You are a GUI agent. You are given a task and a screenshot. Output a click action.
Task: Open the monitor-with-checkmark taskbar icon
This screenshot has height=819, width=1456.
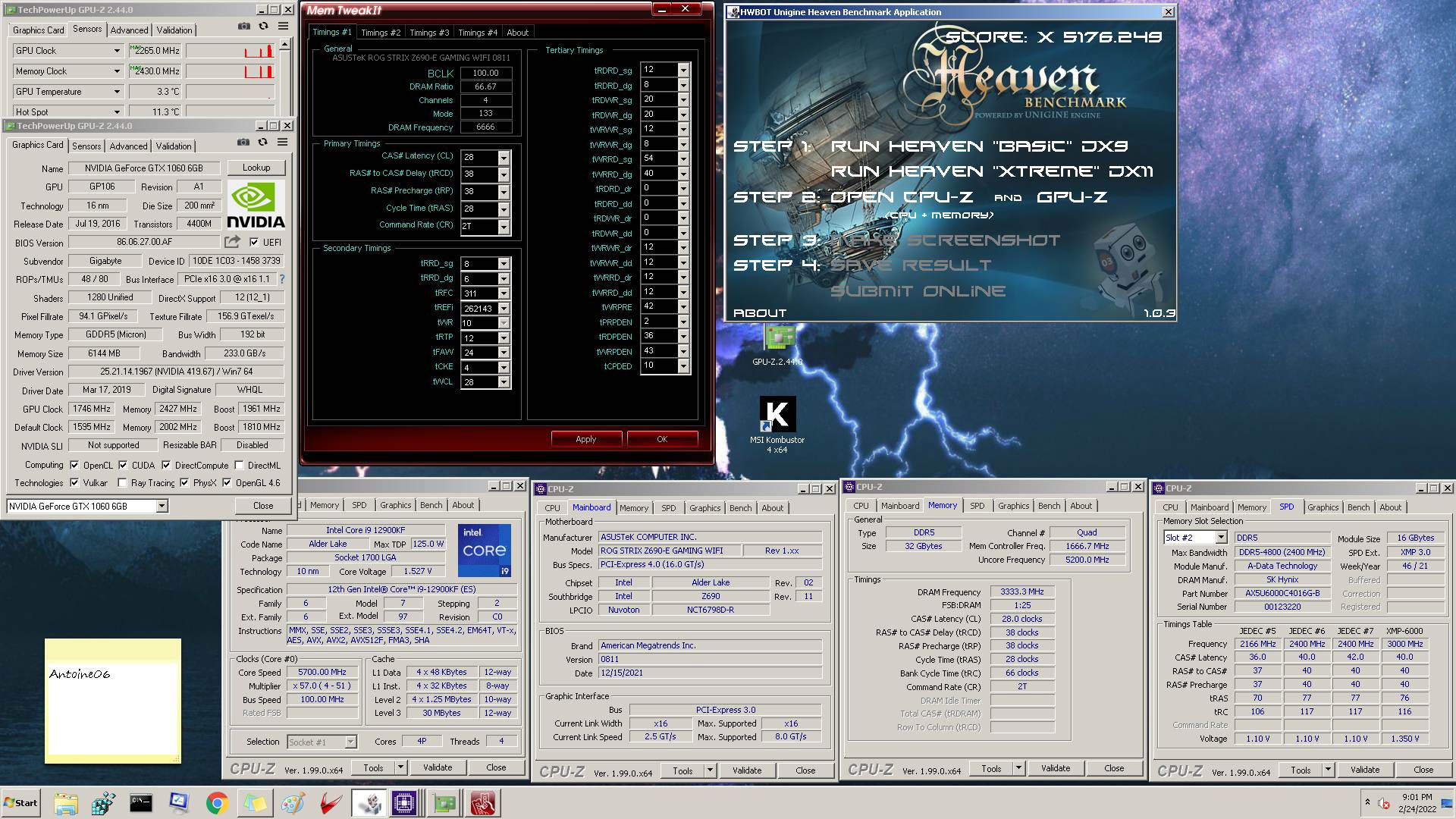[x=179, y=803]
